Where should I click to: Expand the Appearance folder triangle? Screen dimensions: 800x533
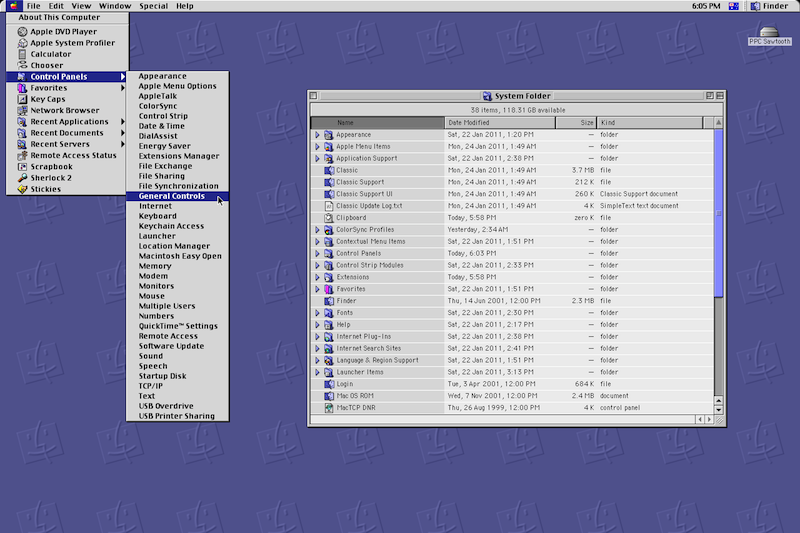point(317,135)
